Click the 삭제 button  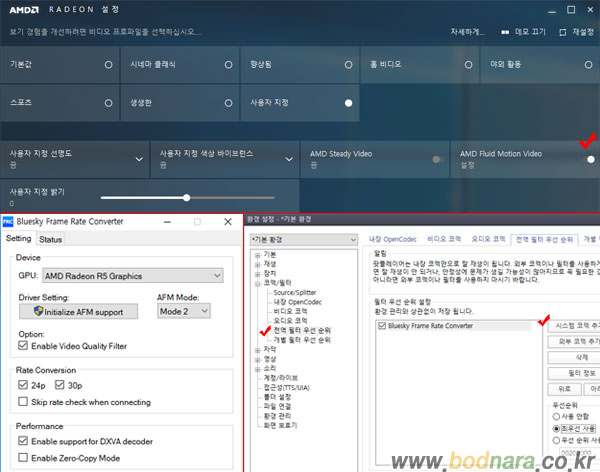click(574, 358)
